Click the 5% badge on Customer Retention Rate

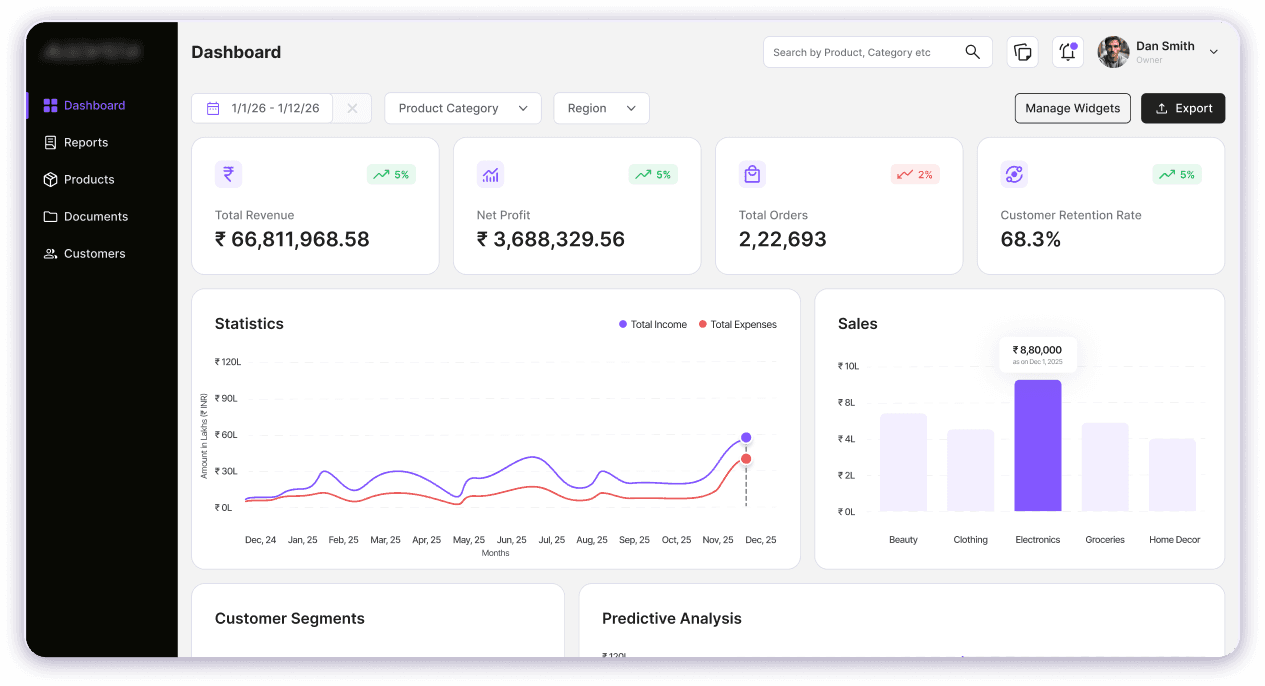(1177, 174)
